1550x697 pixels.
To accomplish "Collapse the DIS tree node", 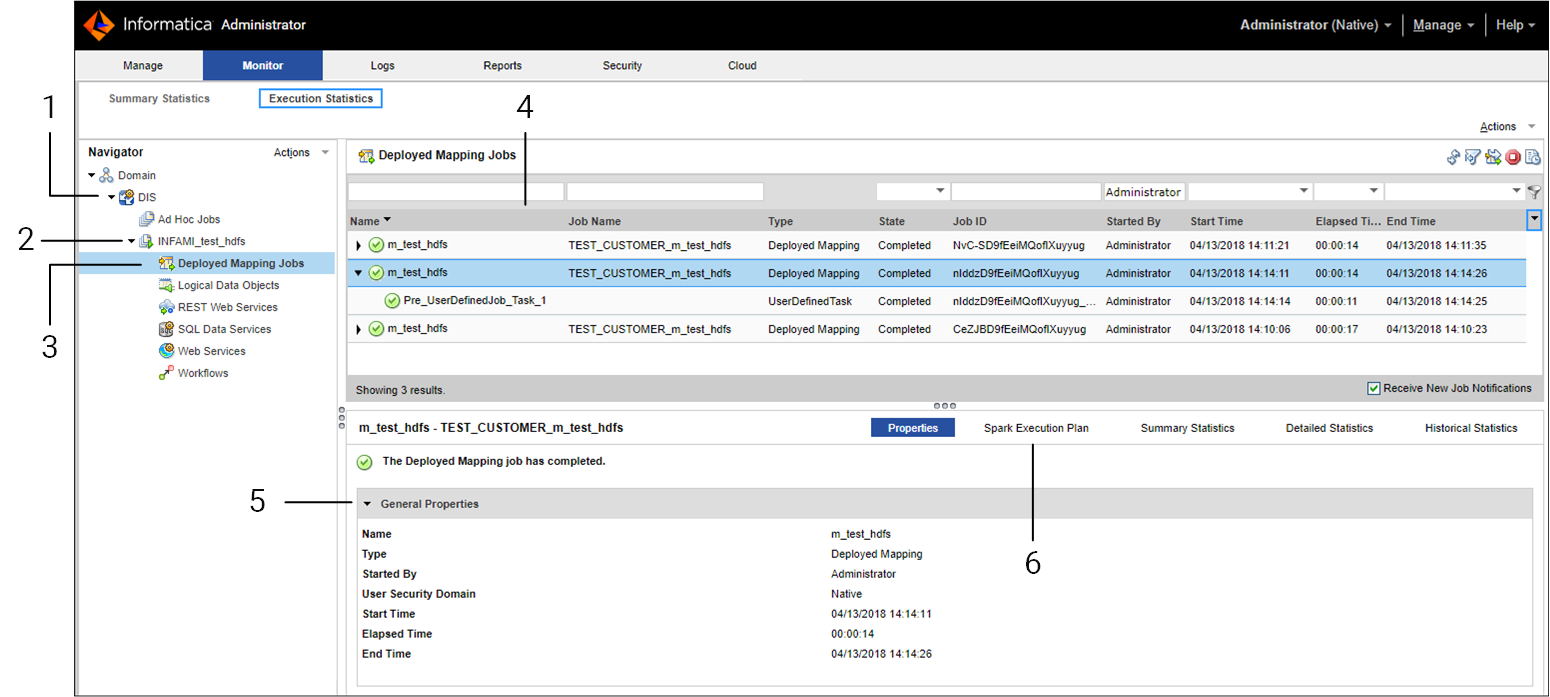I will pyautogui.click(x=112, y=197).
